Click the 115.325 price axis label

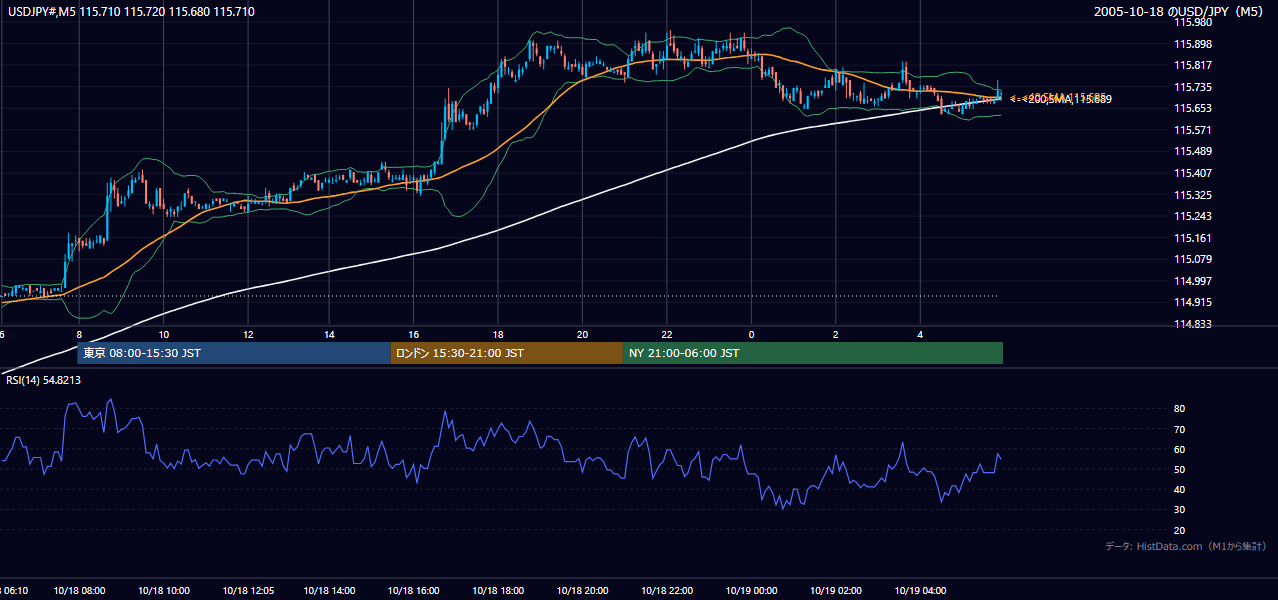coord(1194,195)
